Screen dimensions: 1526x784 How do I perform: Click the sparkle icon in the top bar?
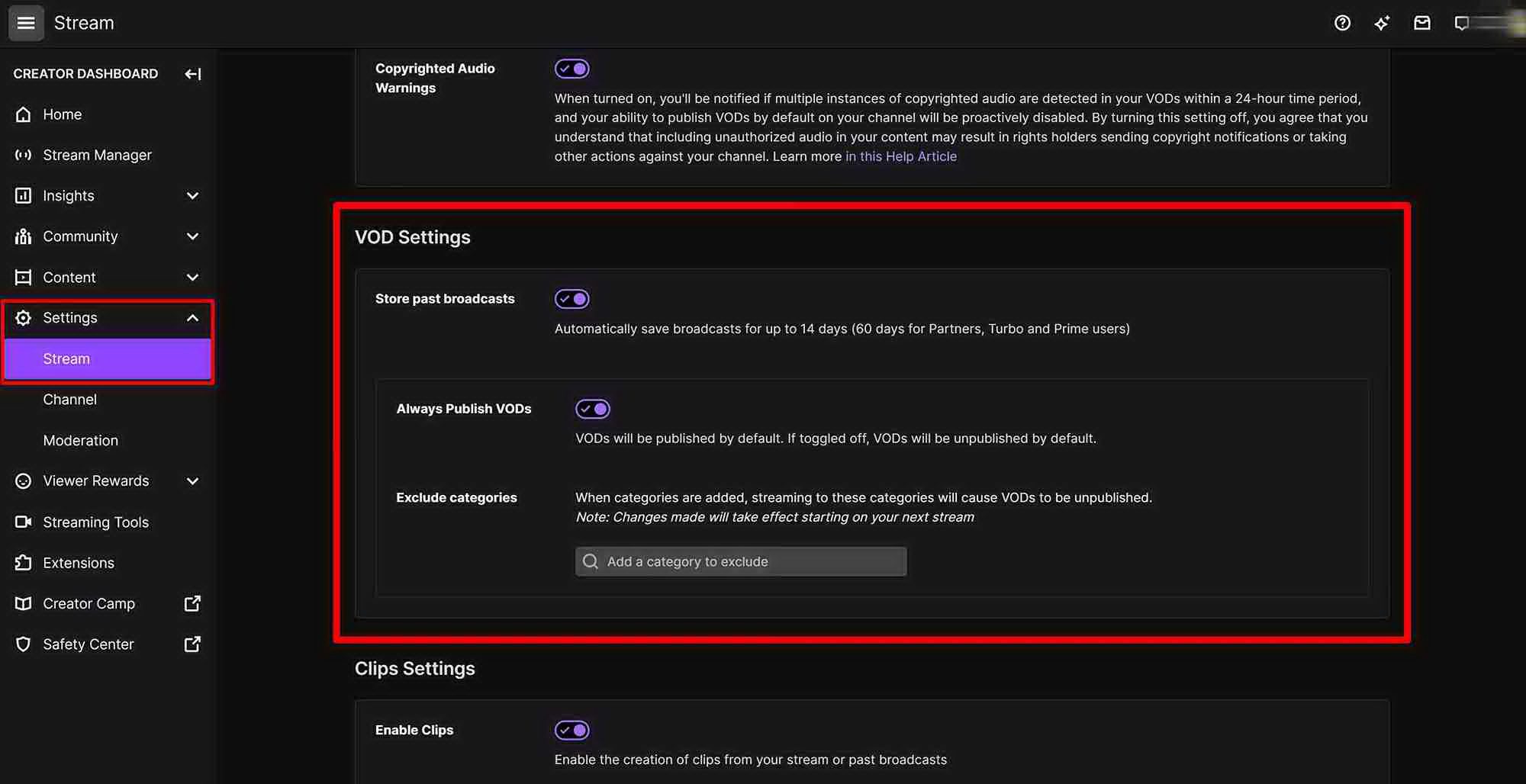[1382, 23]
